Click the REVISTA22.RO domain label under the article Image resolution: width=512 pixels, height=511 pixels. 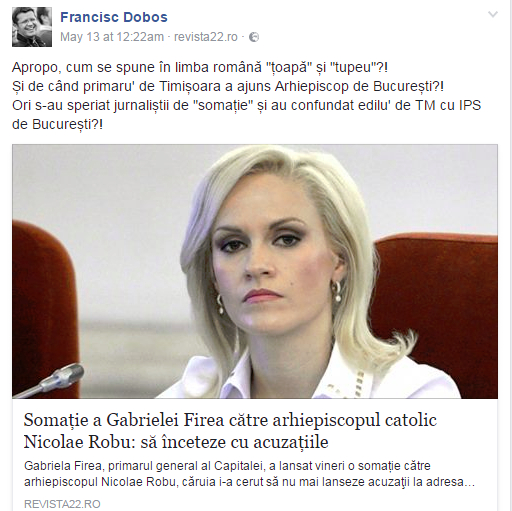click(62, 504)
